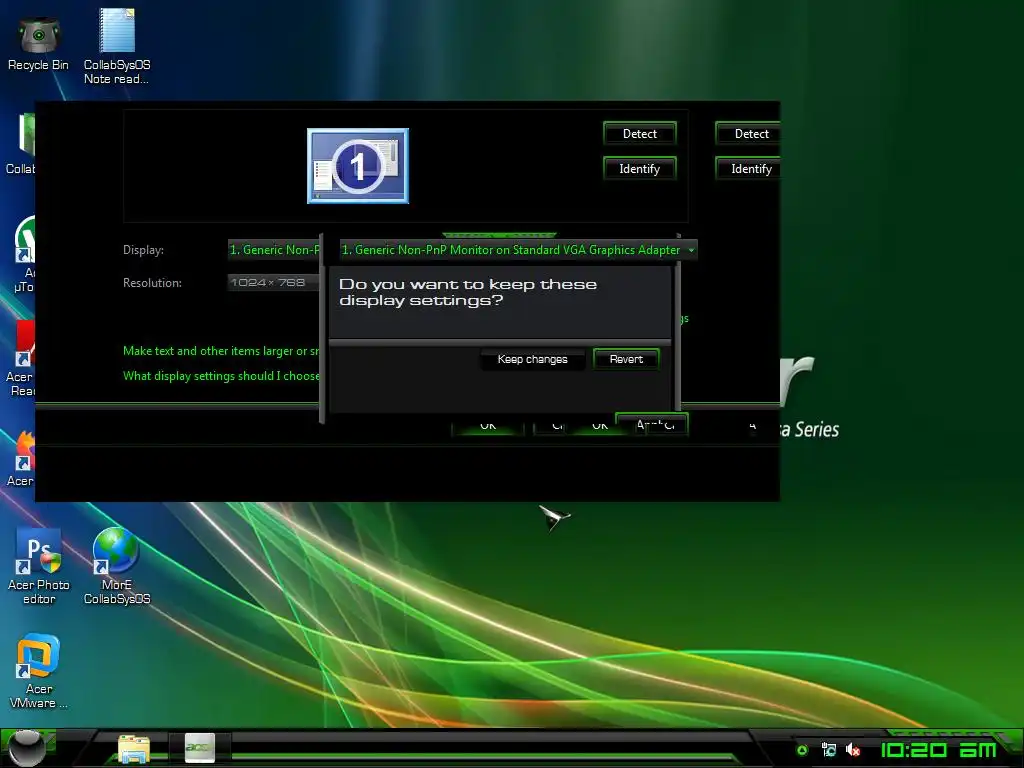Select the monitor 1 thumbnail
This screenshot has width=1024, height=768.
[x=358, y=166]
